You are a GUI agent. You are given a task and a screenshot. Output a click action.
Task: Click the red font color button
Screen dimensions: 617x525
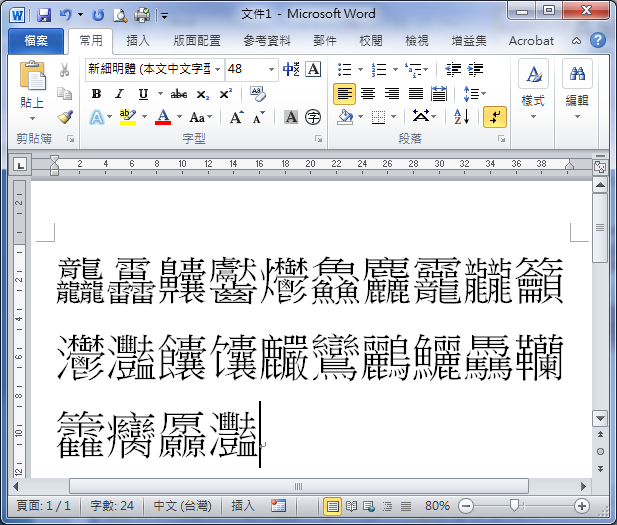163,117
